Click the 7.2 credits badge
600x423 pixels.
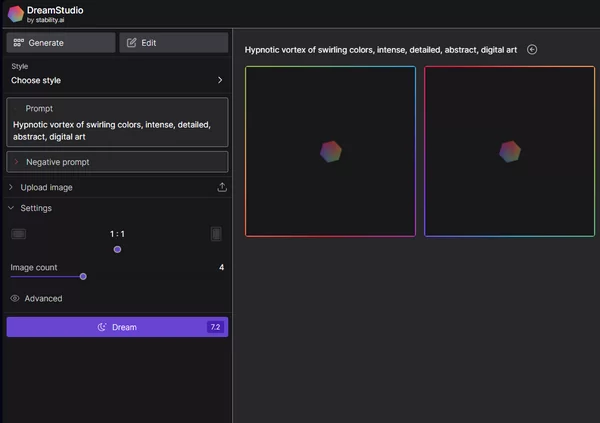tap(215, 327)
